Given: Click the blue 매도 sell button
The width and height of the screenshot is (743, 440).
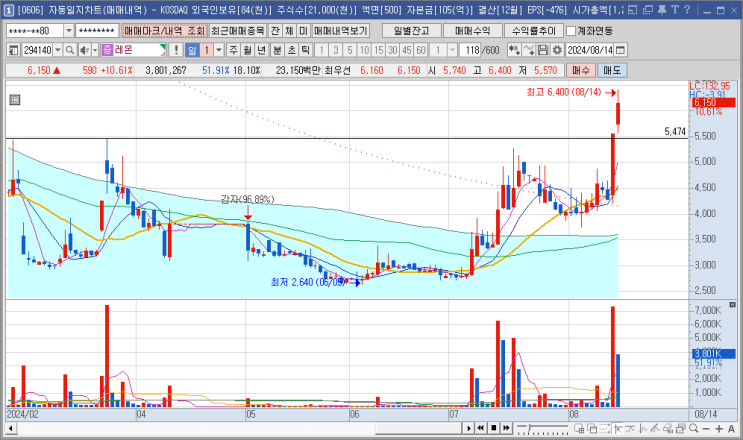Looking at the screenshot, I should tap(612, 70).
